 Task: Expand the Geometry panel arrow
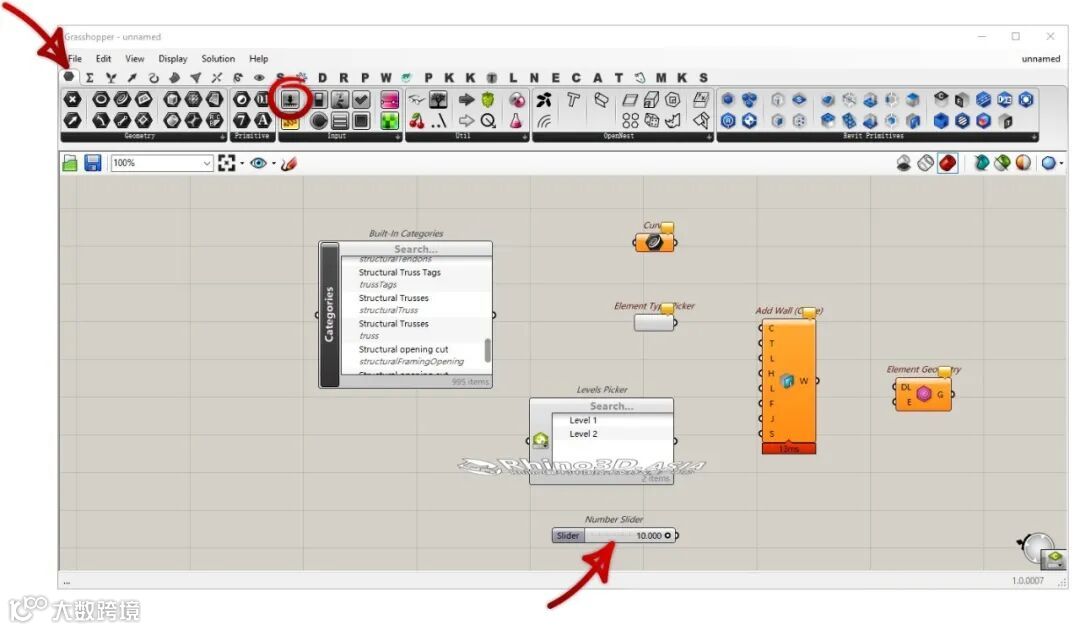click(x=222, y=137)
